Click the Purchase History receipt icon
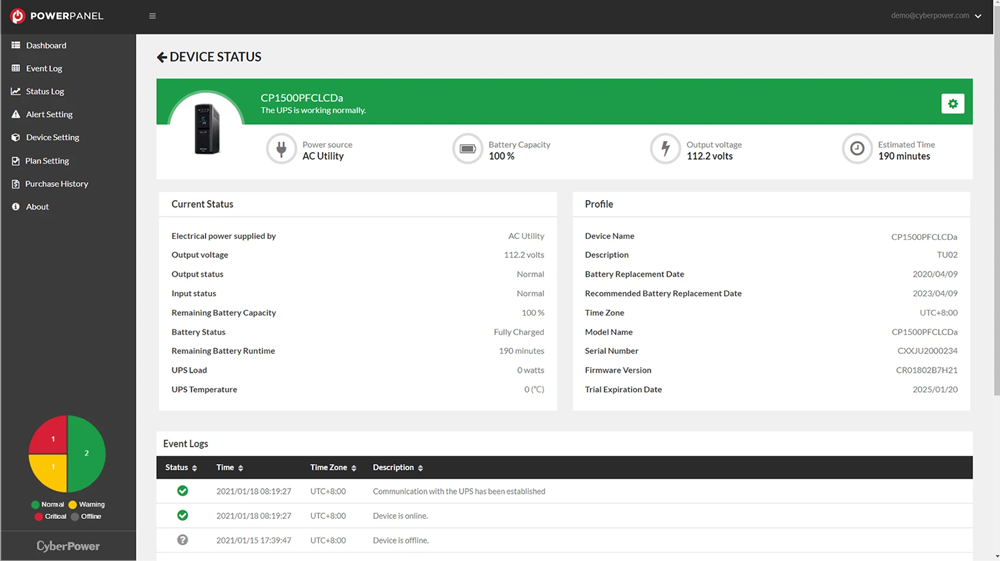This screenshot has width=1000, height=561. (16, 184)
